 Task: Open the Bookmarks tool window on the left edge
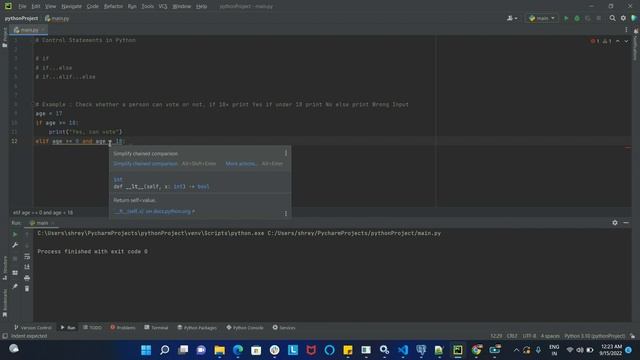click(x=4, y=302)
